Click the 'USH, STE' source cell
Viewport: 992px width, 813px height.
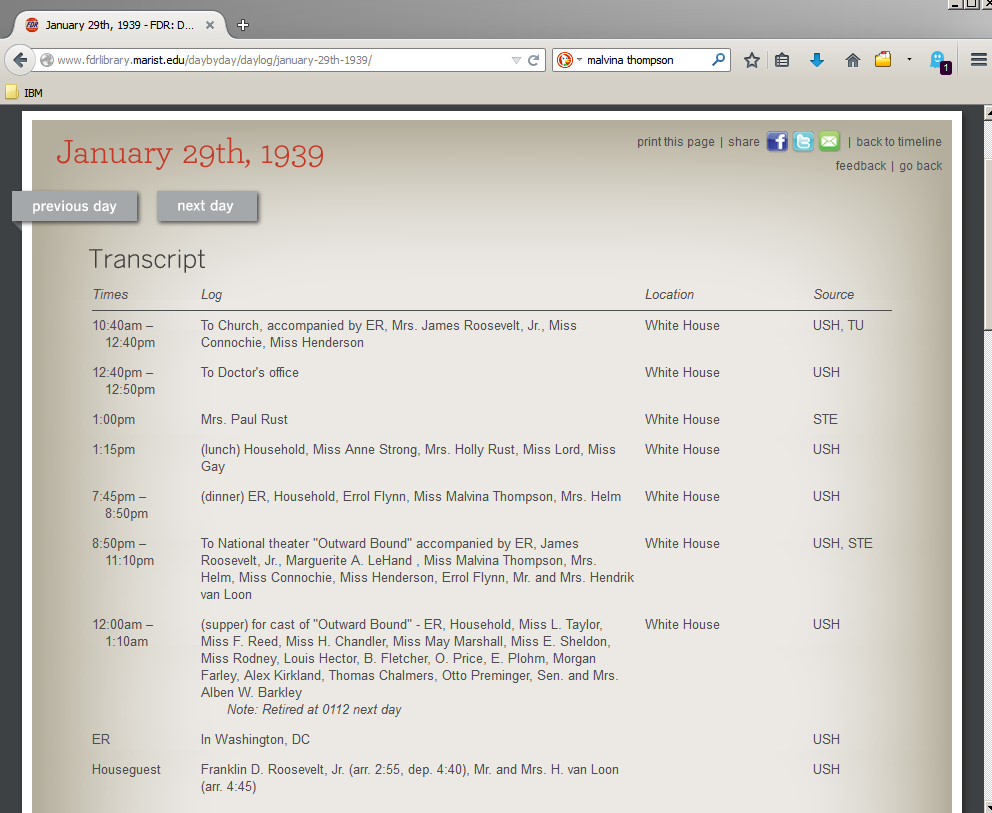[x=842, y=543]
